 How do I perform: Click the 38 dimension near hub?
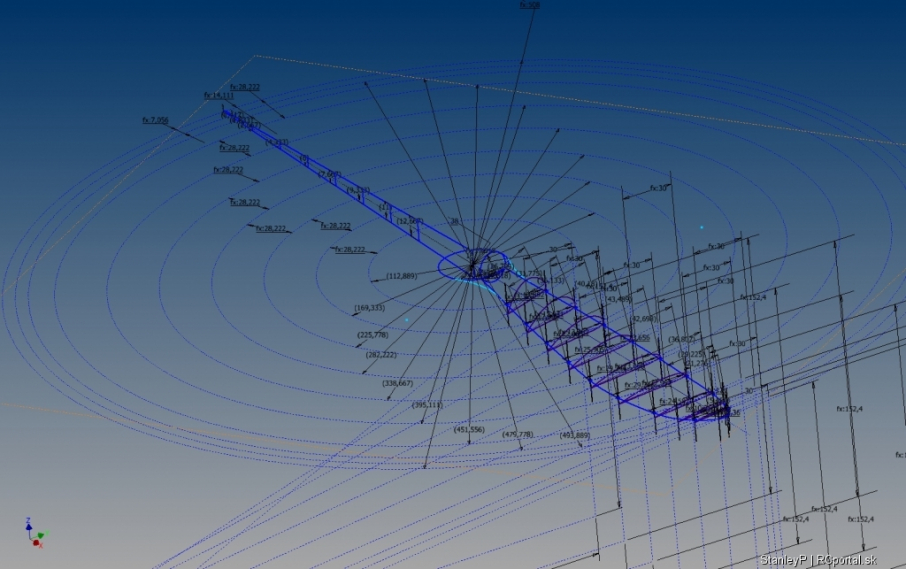[454, 221]
